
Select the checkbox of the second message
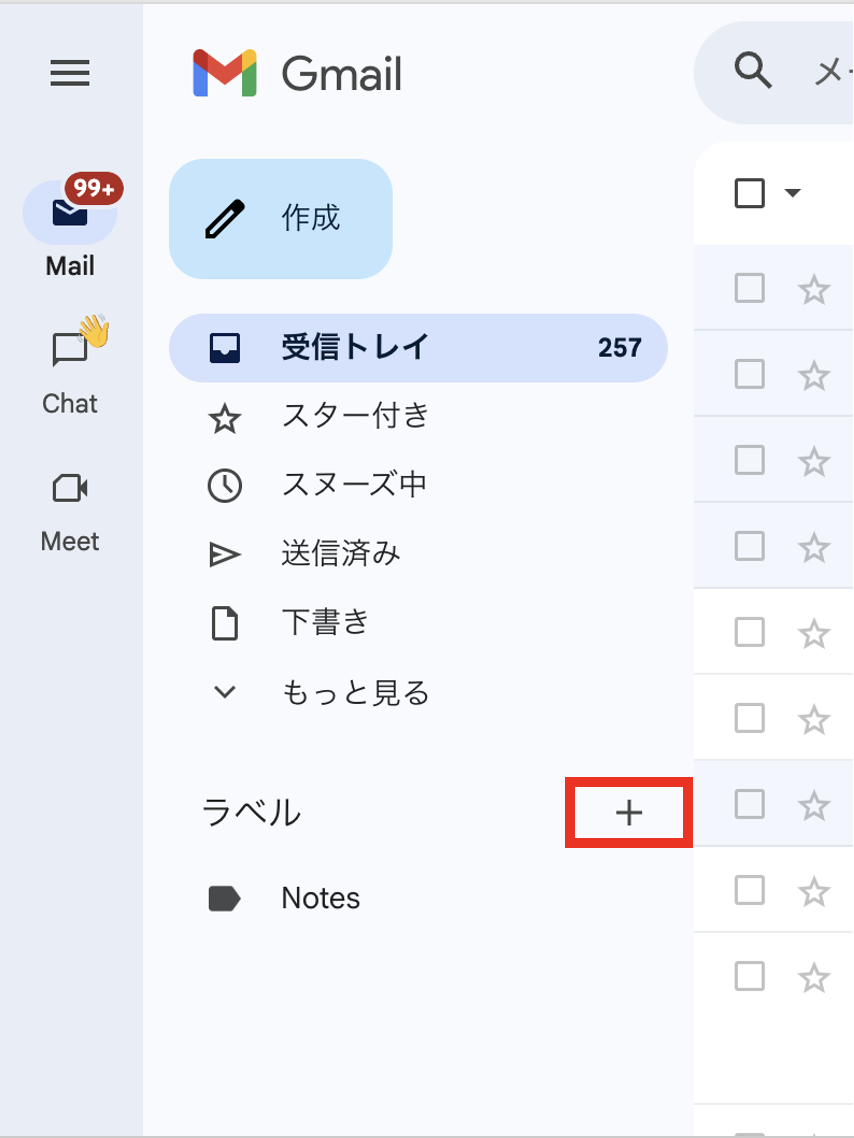(749, 374)
